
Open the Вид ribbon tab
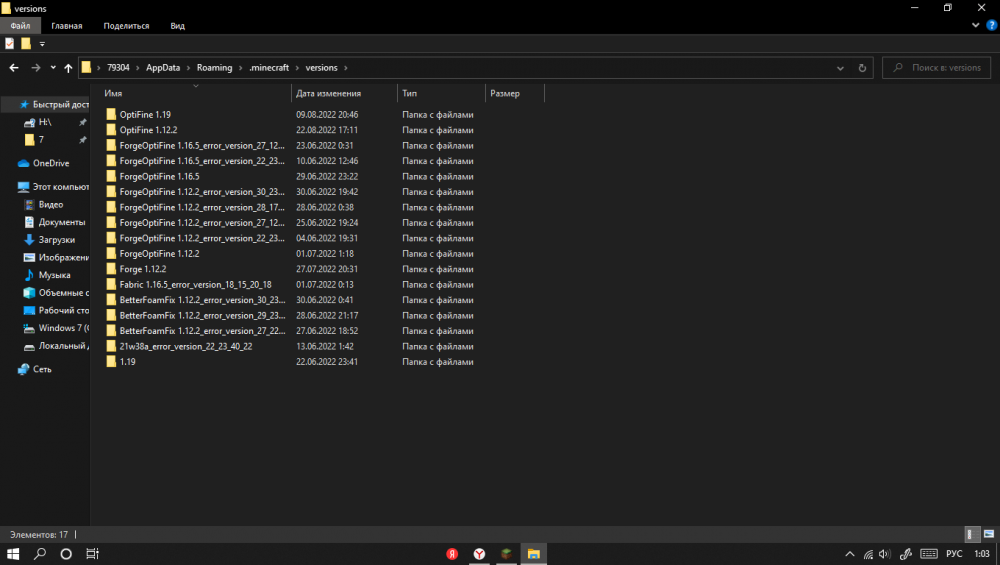click(177, 26)
